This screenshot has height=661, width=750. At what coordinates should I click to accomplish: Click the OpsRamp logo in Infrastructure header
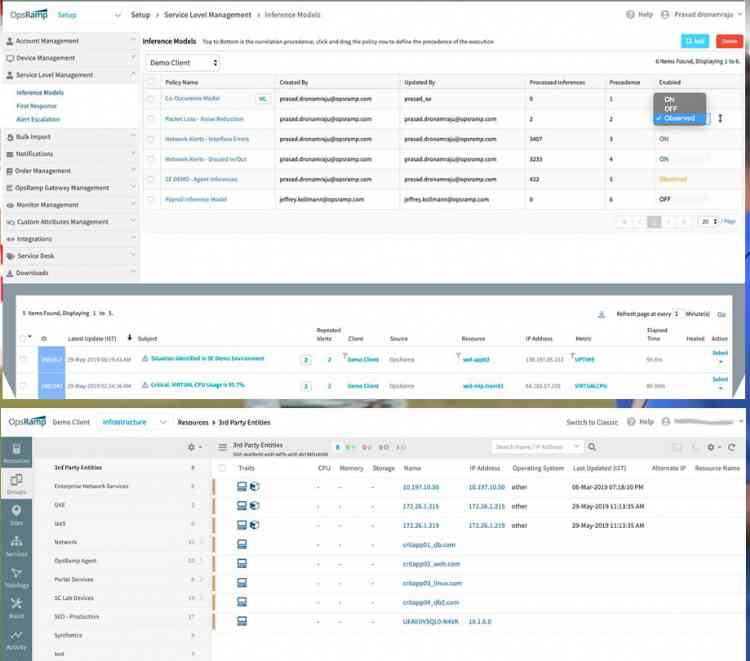coord(27,421)
